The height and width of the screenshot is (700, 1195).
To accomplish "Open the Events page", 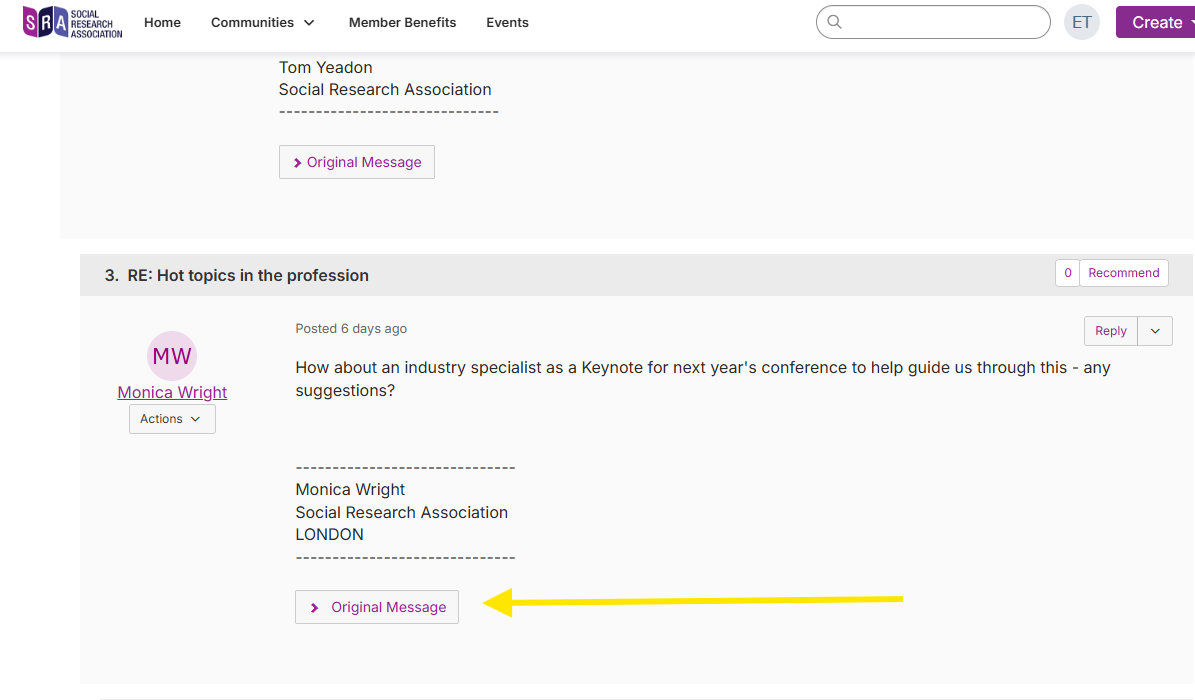I will pos(508,23).
